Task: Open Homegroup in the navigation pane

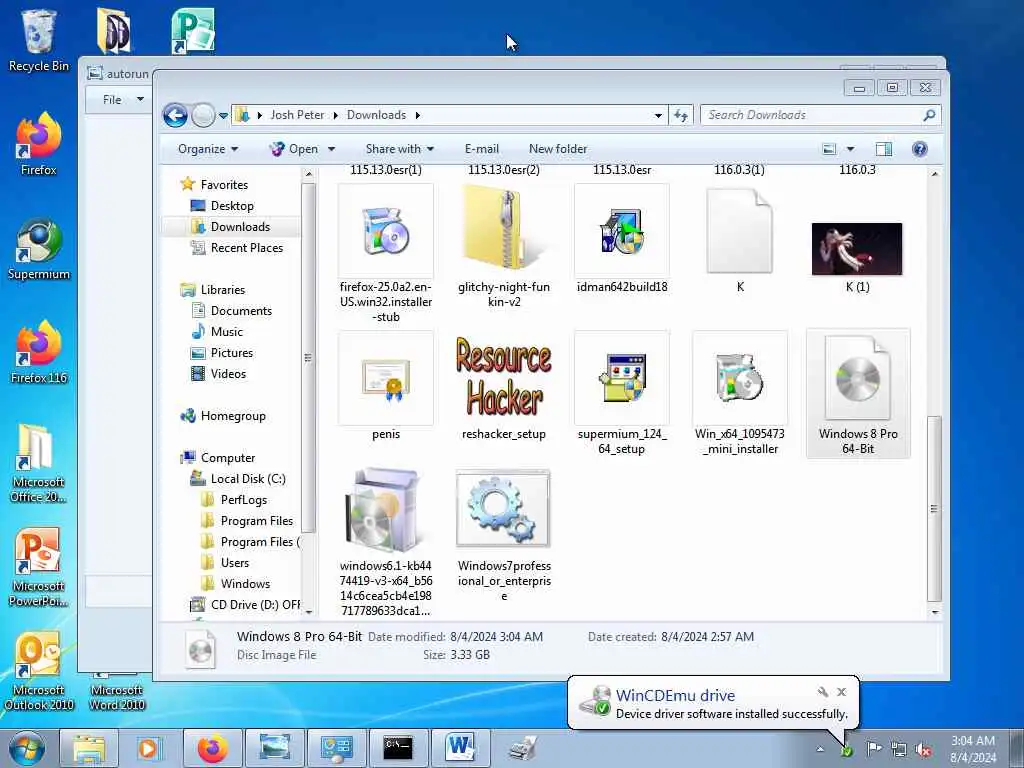Action: point(232,416)
